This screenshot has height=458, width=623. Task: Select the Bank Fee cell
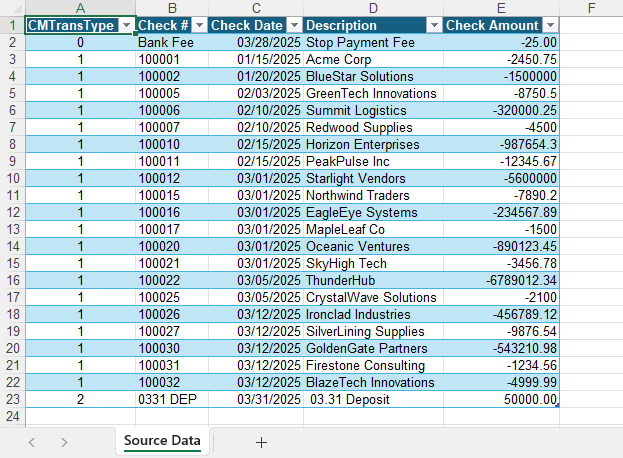[x=172, y=43]
